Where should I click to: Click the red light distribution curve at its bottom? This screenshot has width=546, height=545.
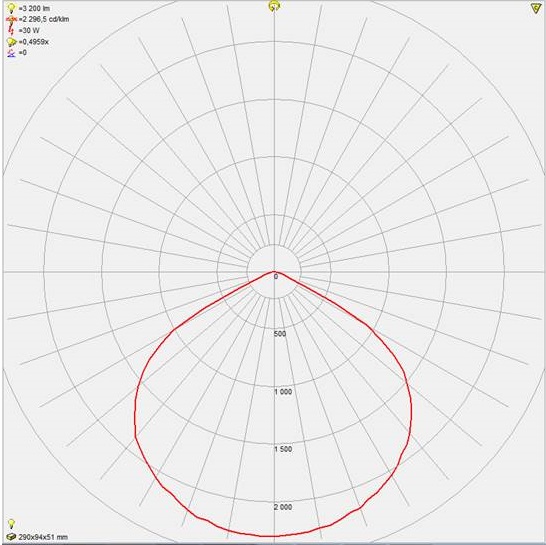tap(274, 536)
